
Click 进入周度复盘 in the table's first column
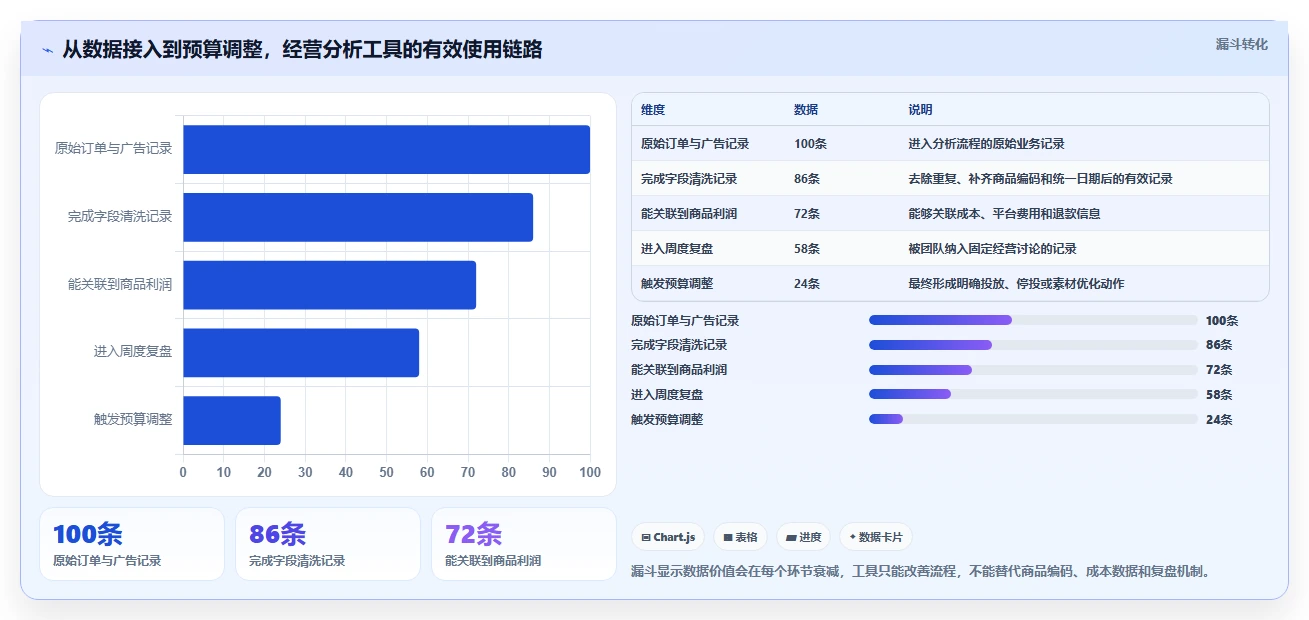click(677, 249)
